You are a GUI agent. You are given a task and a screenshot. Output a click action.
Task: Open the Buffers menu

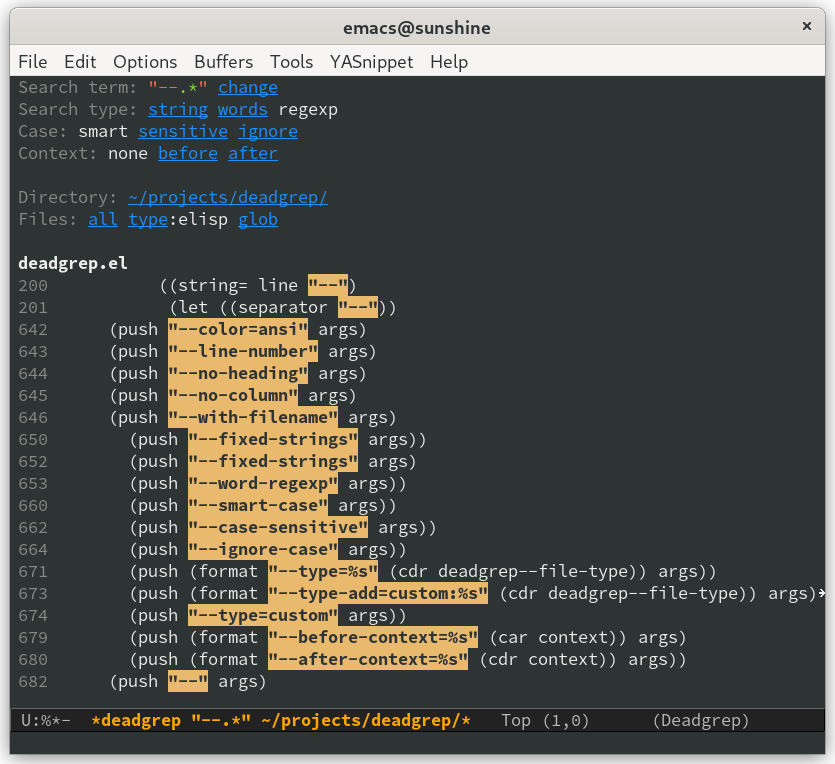click(224, 62)
